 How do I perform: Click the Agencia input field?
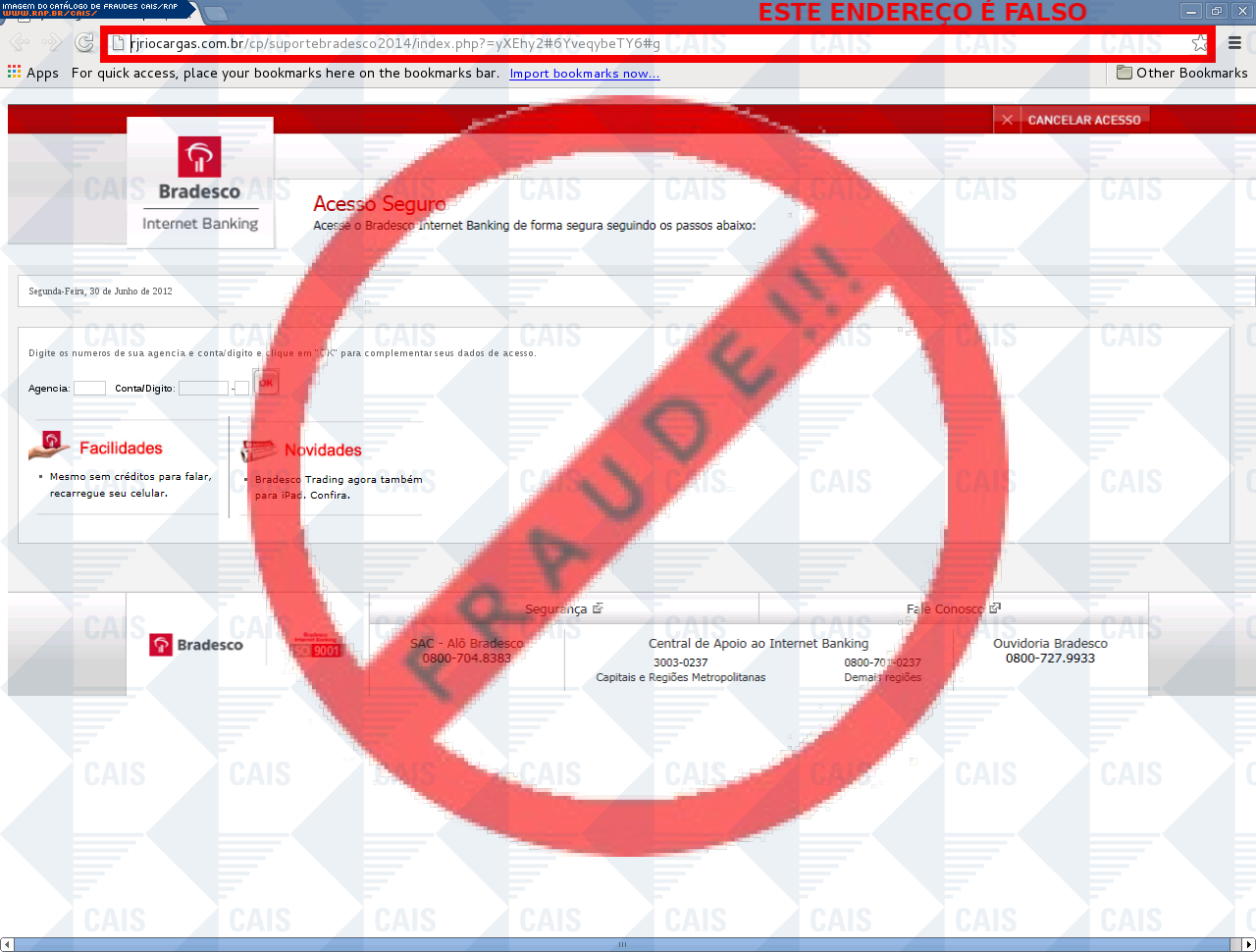tap(89, 389)
